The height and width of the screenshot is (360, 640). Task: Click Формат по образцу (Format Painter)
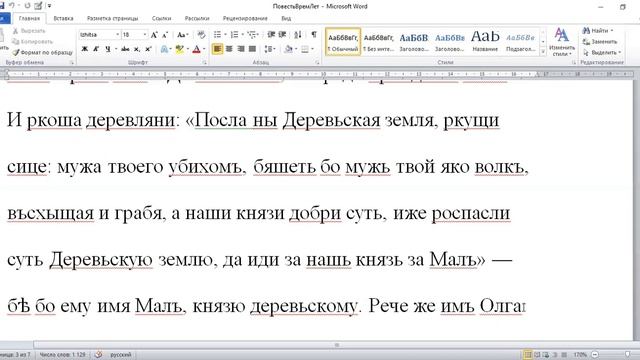pos(42,52)
